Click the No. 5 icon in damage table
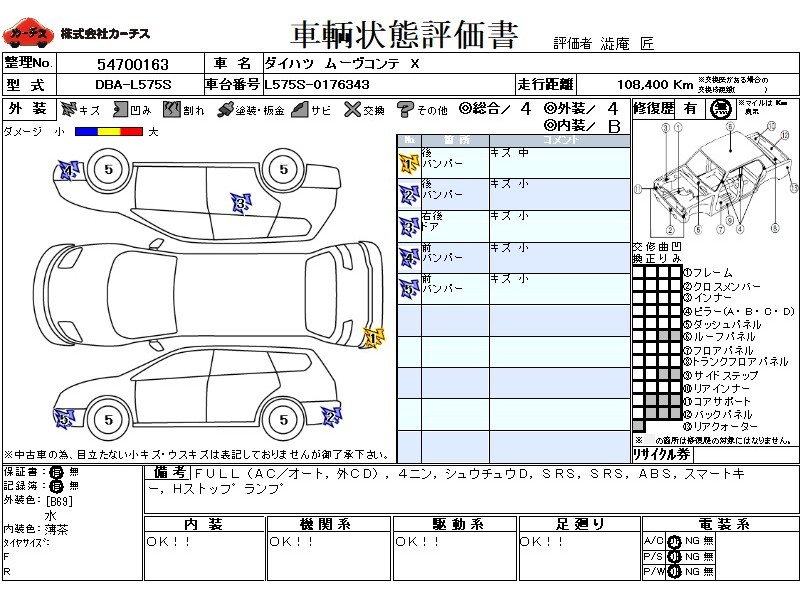Screen dimensions: 800x600 [x=409, y=289]
